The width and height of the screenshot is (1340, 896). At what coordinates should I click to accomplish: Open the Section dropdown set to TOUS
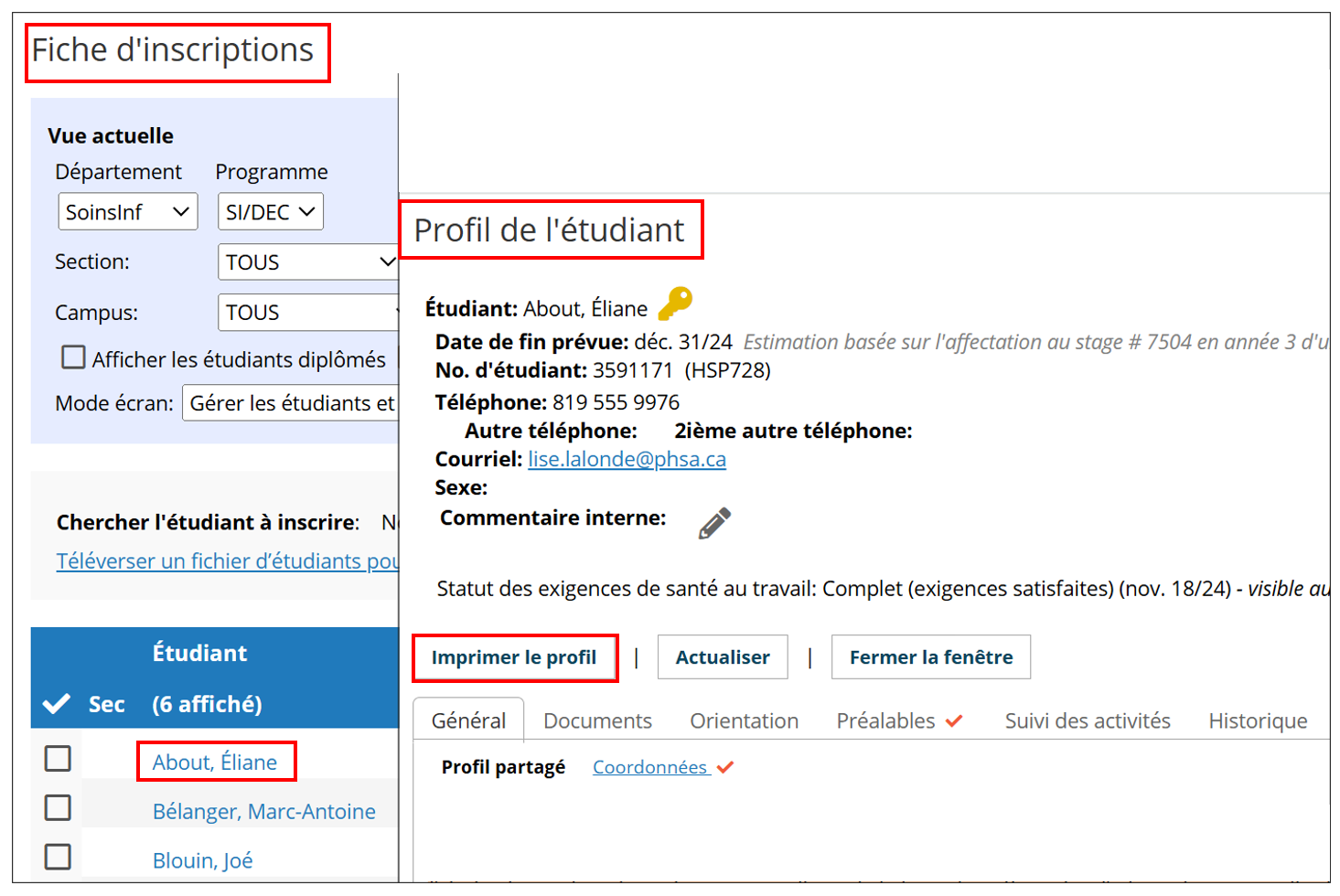[308, 262]
